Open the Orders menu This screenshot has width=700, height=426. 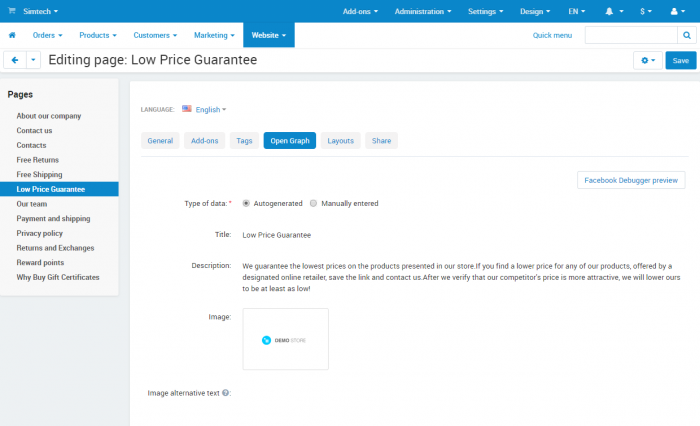[x=47, y=35]
